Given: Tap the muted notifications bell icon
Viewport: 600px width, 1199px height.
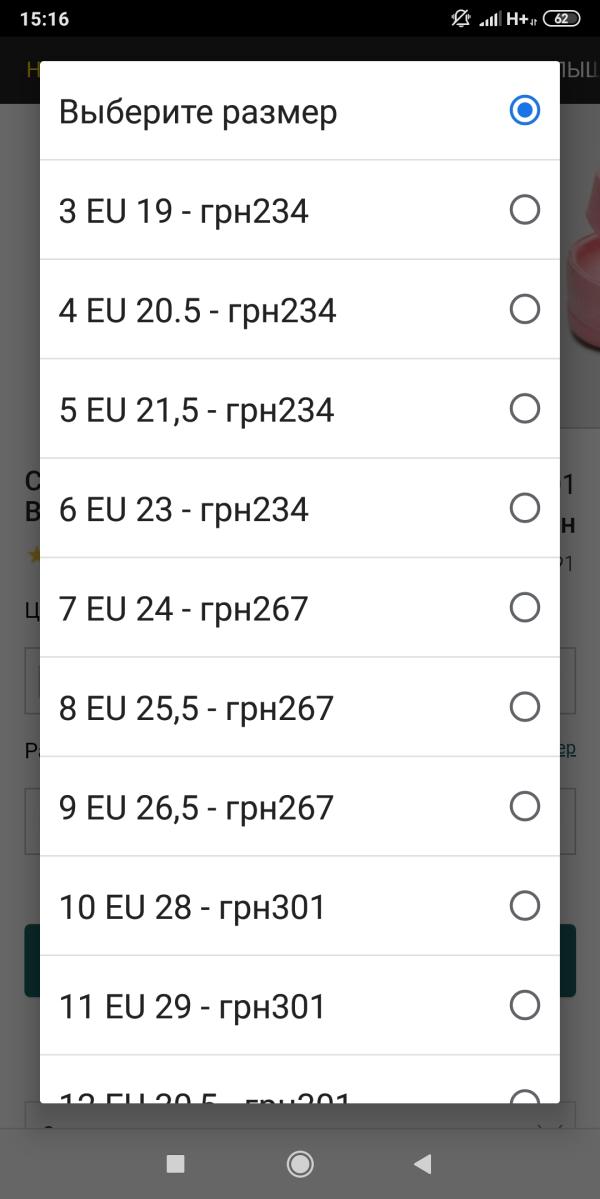Looking at the screenshot, I should 461,18.
